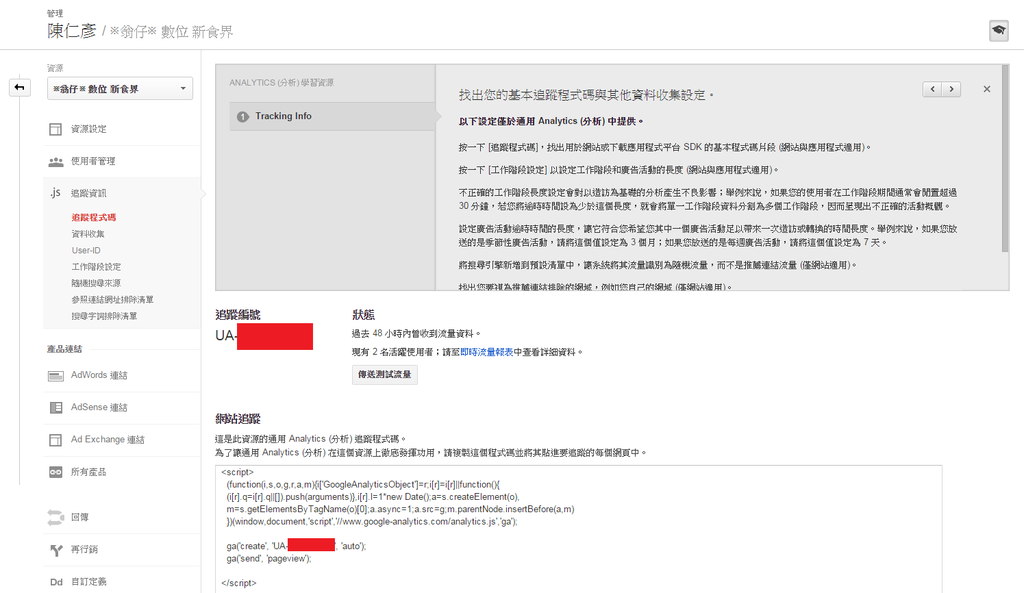Open the property selector dropdown ※翁仔※ 數位 新食界
This screenshot has width=1024, height=593.
point(120,89)
